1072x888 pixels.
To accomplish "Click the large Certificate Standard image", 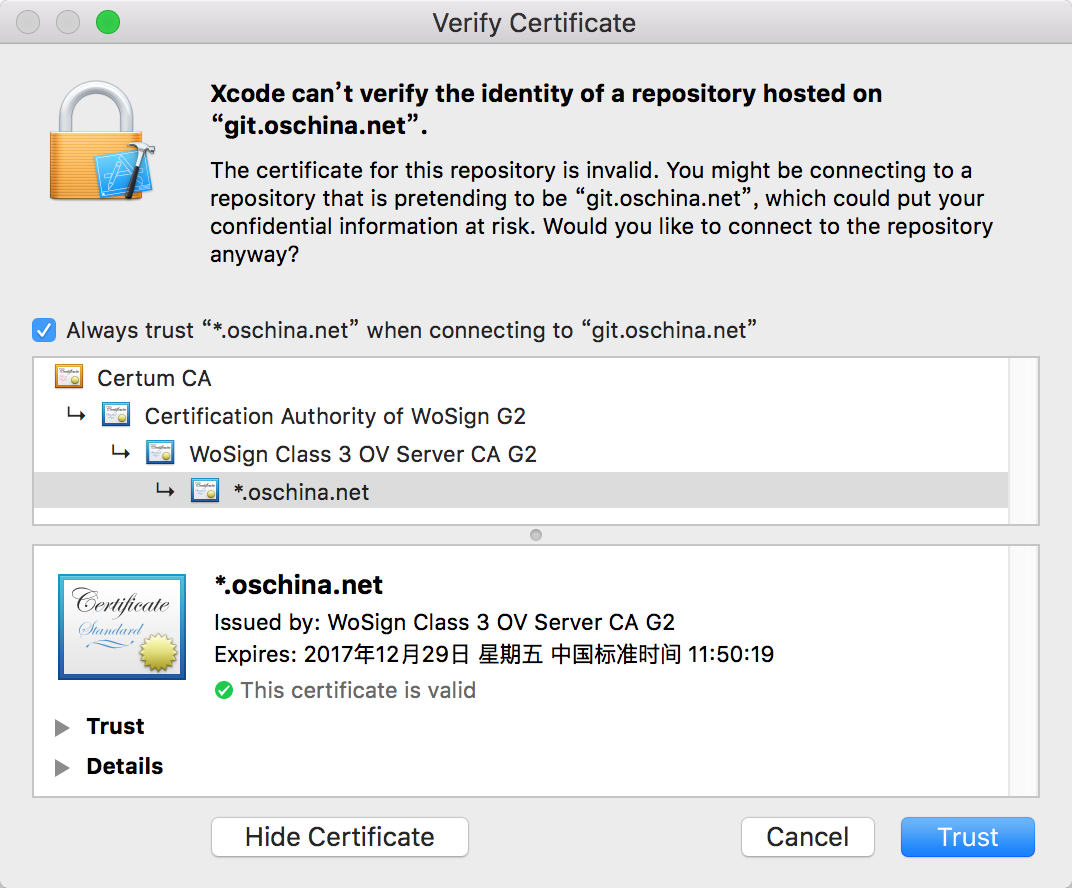I will tap(122, 627).
